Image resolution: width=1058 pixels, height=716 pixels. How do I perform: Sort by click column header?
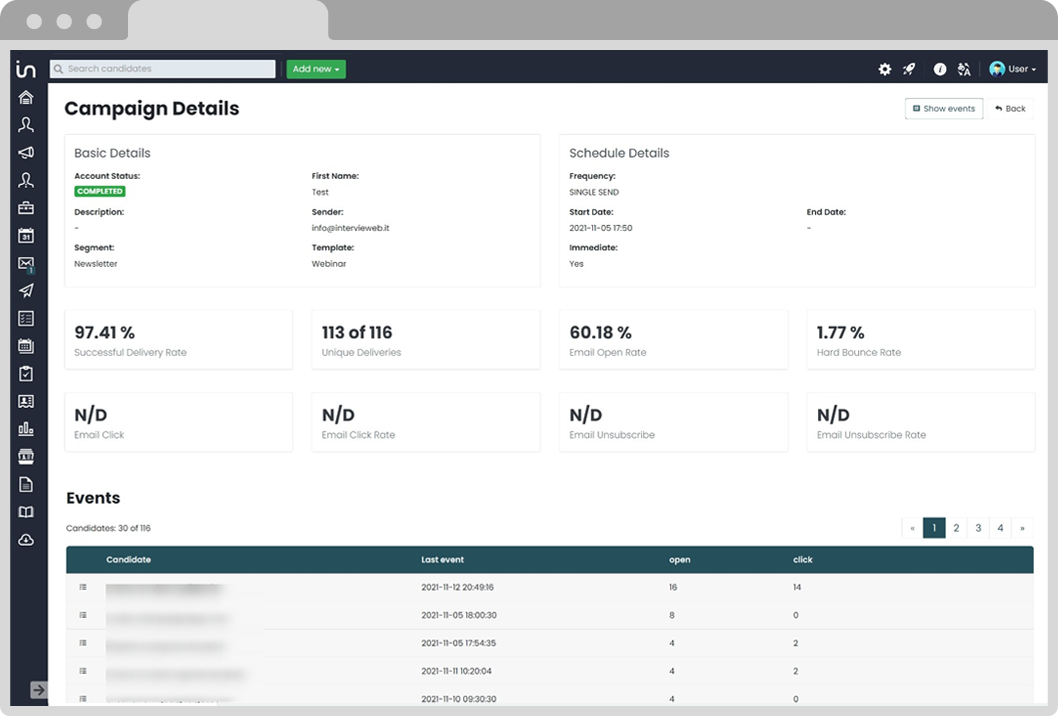coord(803,559)
